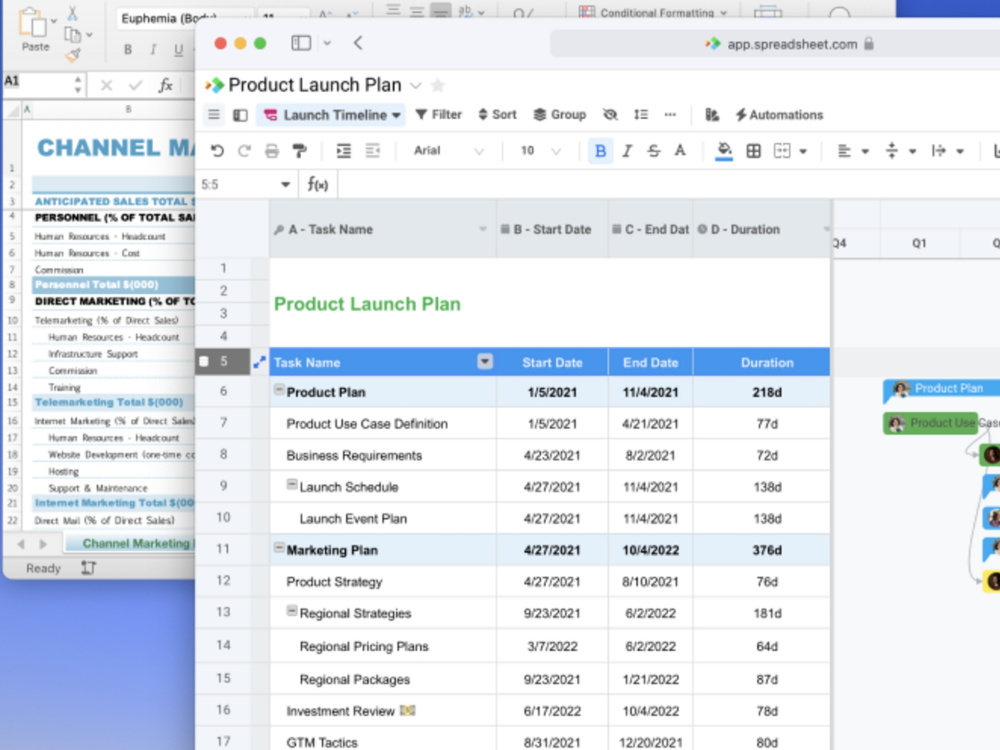Screen dimensions: 1000x750
Task: Click the expand row 5 arrows icon
Action: click(x=259, y=363)
